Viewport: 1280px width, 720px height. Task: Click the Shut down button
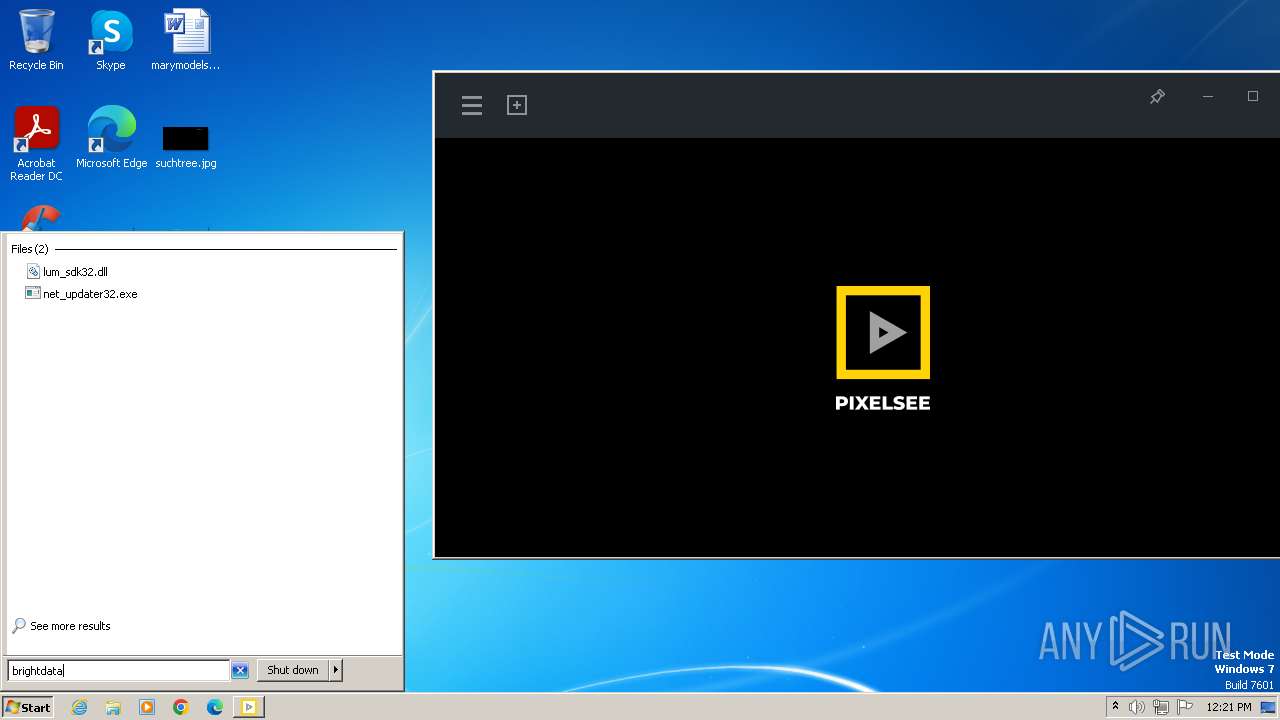coord(293,670)
